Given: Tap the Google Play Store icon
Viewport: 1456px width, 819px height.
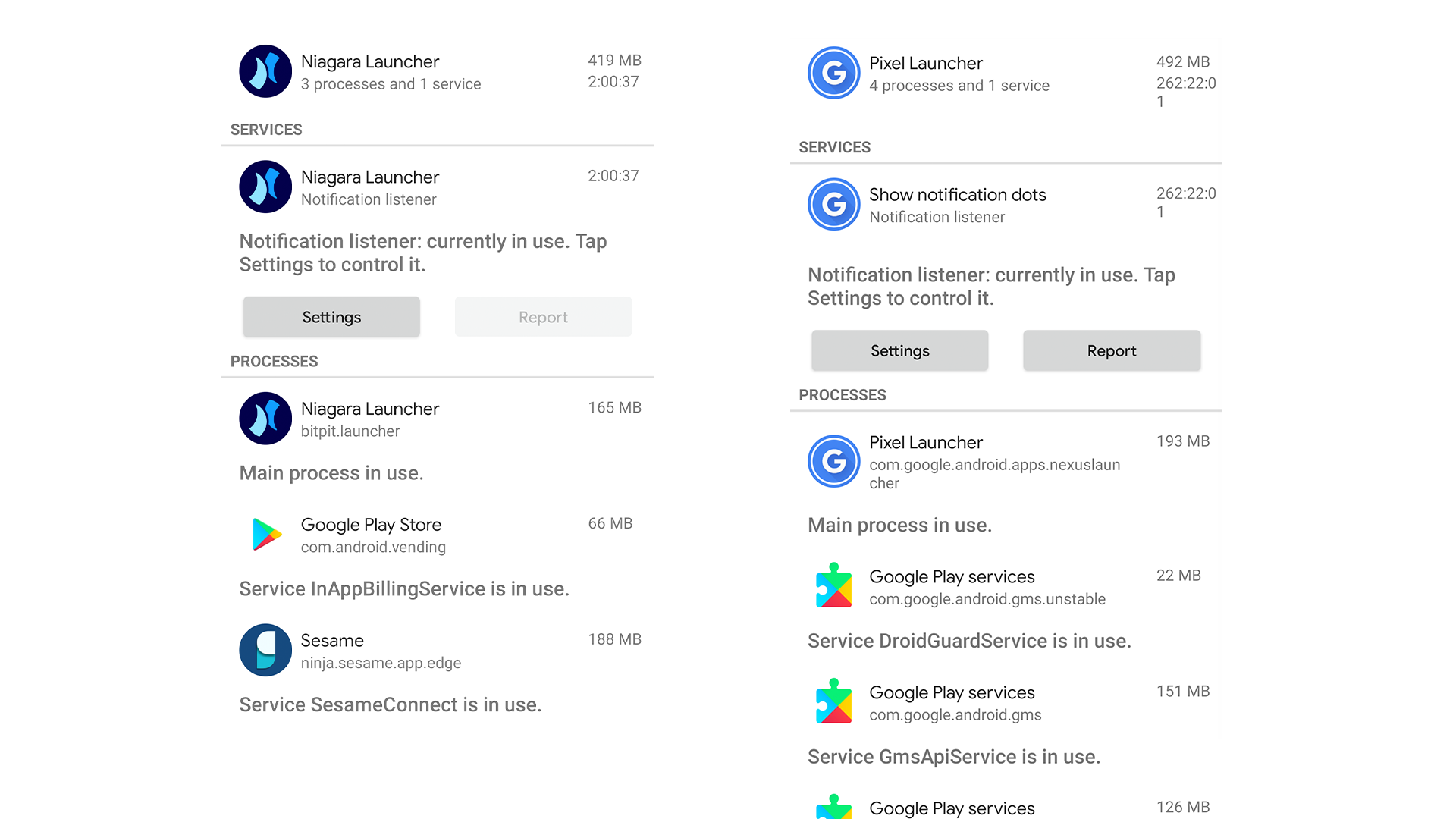Looking at the screenshot, I should (265, 535).
